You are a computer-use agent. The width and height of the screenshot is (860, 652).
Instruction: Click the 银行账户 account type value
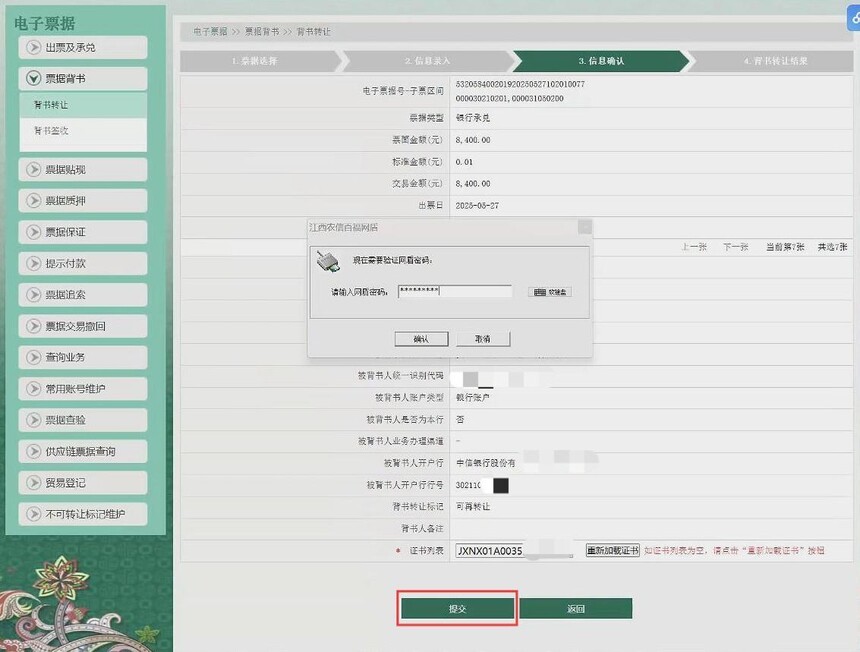pyautogui.click(x=473, y=397)
